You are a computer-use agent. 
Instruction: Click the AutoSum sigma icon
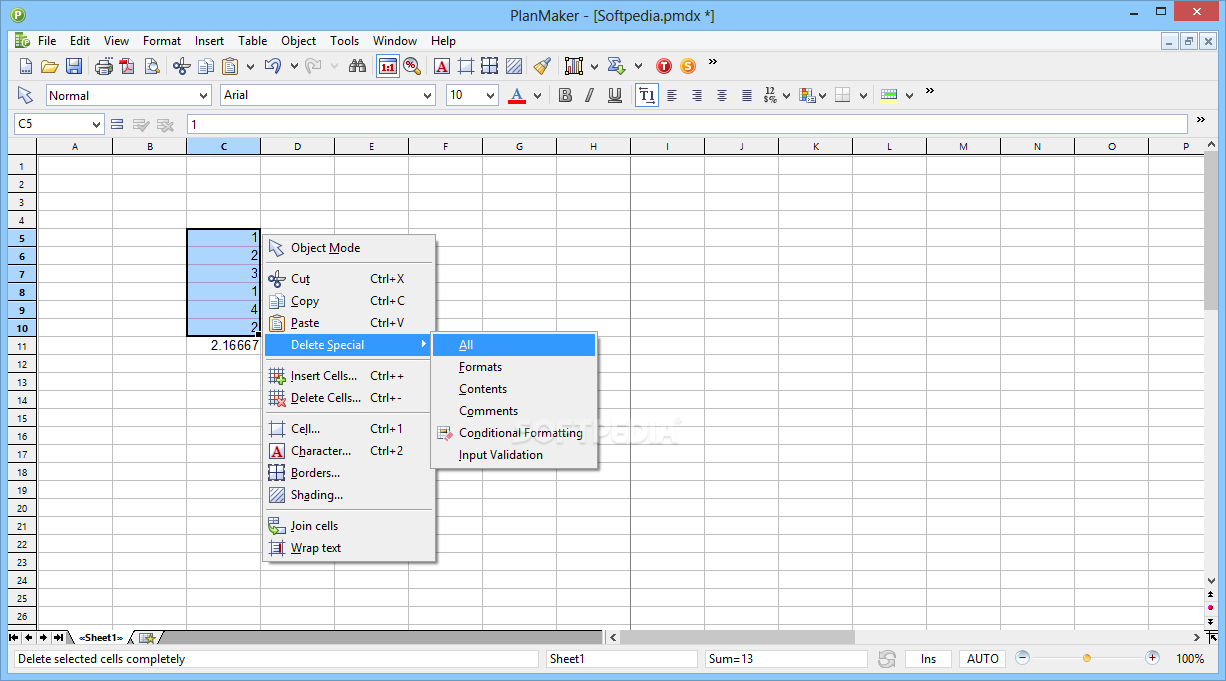click(616, 66)
